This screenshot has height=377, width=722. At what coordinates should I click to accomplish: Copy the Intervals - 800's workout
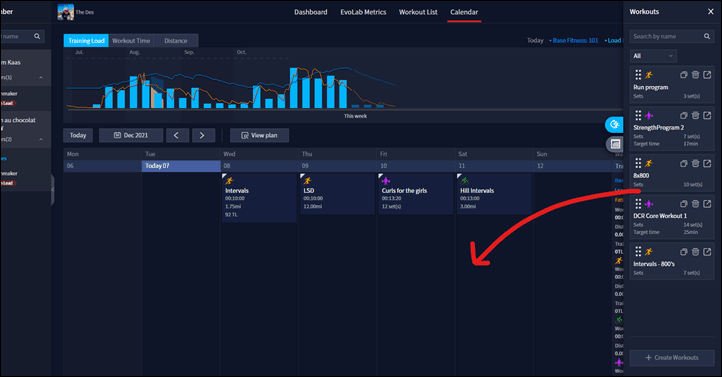click(x=684, y=252)
